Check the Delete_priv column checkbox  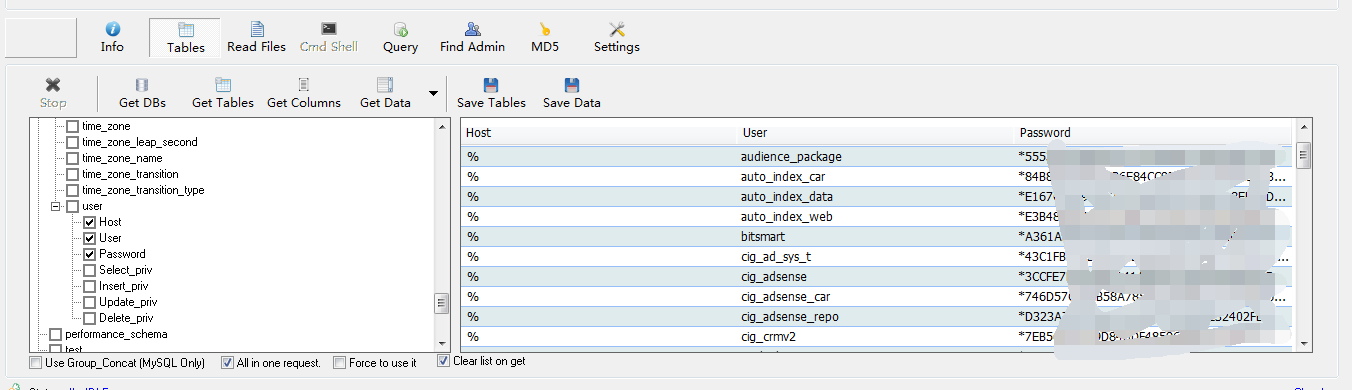tap(90, 318)
